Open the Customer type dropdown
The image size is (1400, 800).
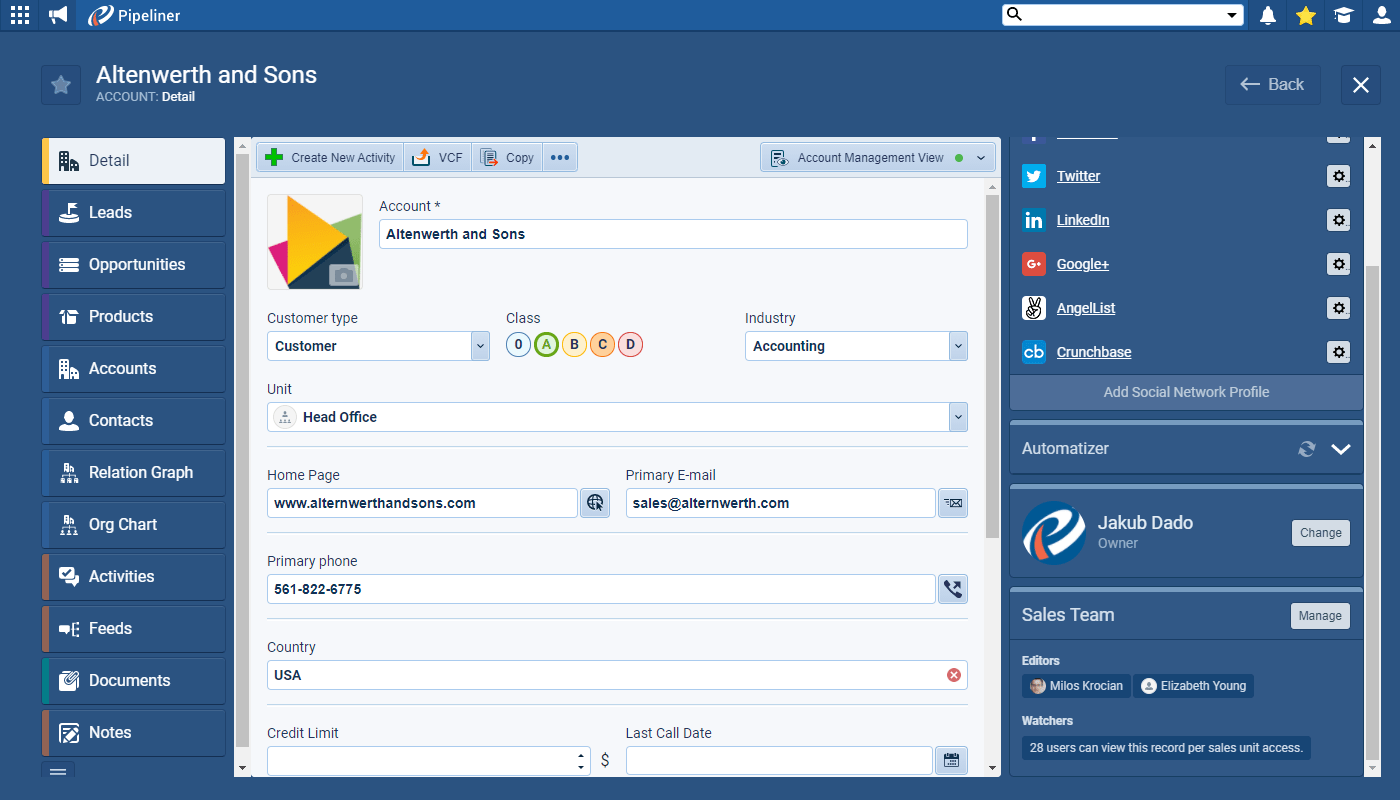480,346
